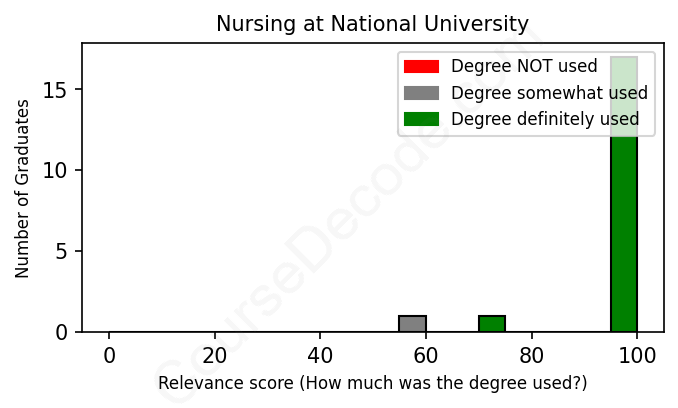Click the red Degree NOT used swatch
678x408 pixels.
coord(421,67)
